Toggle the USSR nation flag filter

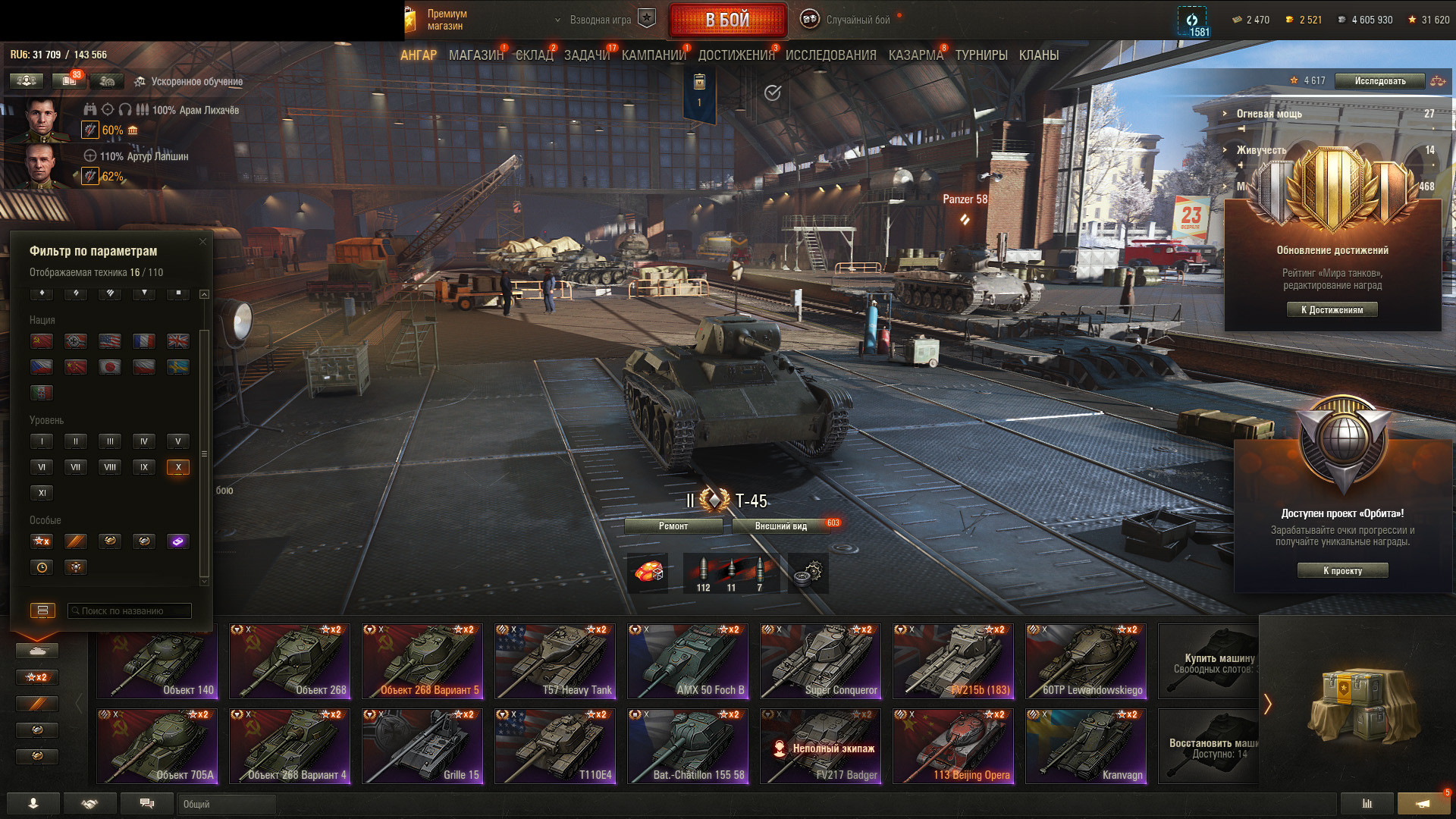(42, 341)
